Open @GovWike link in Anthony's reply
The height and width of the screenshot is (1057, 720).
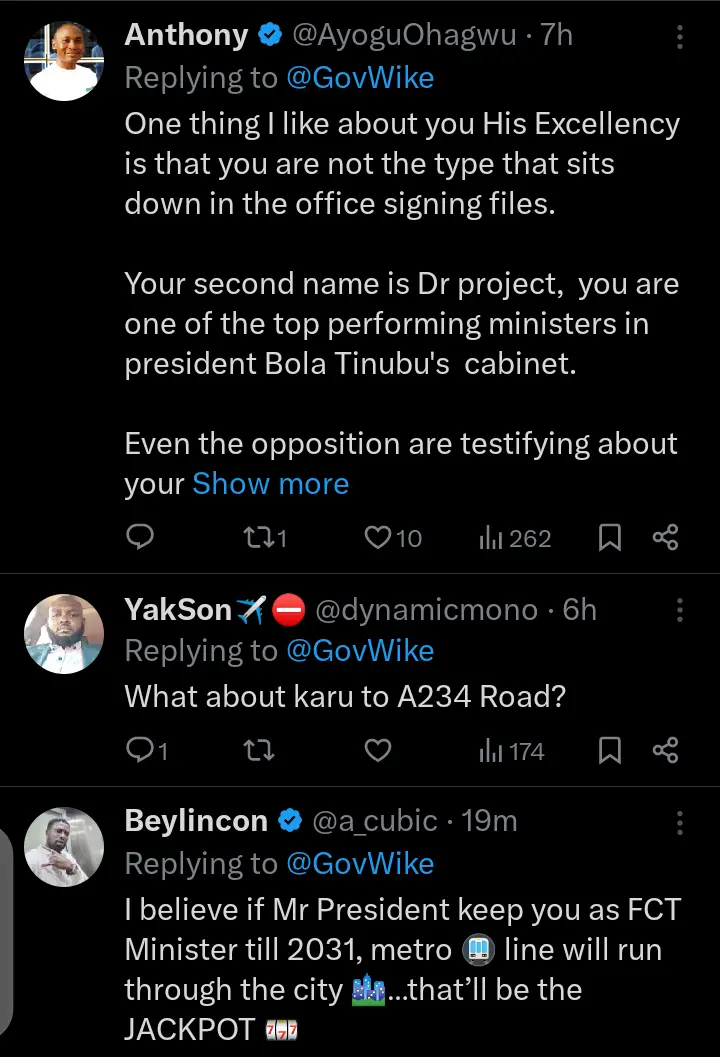point(360,77)
